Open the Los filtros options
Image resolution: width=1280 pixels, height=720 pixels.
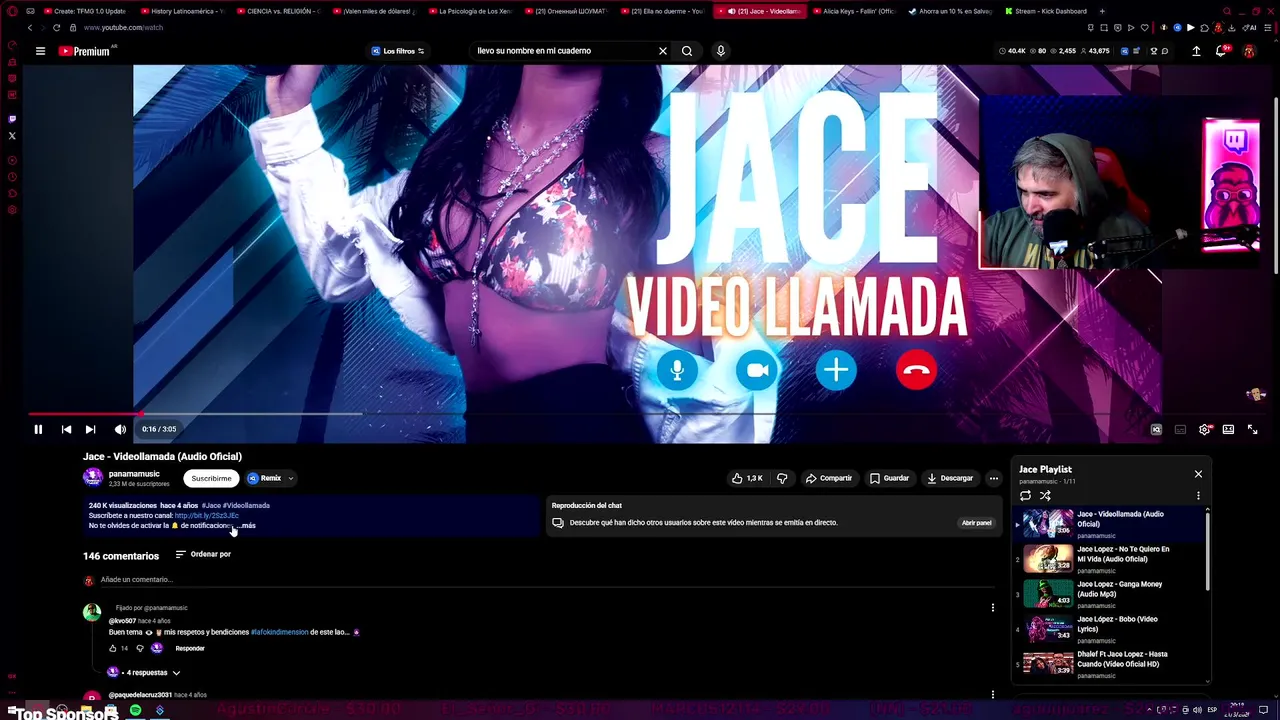coord(398,51)
